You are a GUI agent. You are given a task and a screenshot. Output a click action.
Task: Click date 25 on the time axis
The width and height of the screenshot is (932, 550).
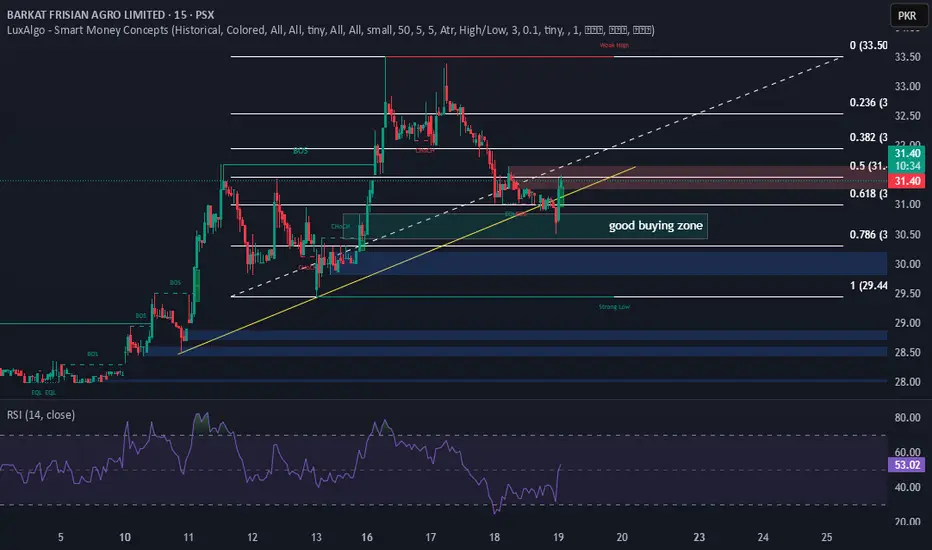[827, 538]
